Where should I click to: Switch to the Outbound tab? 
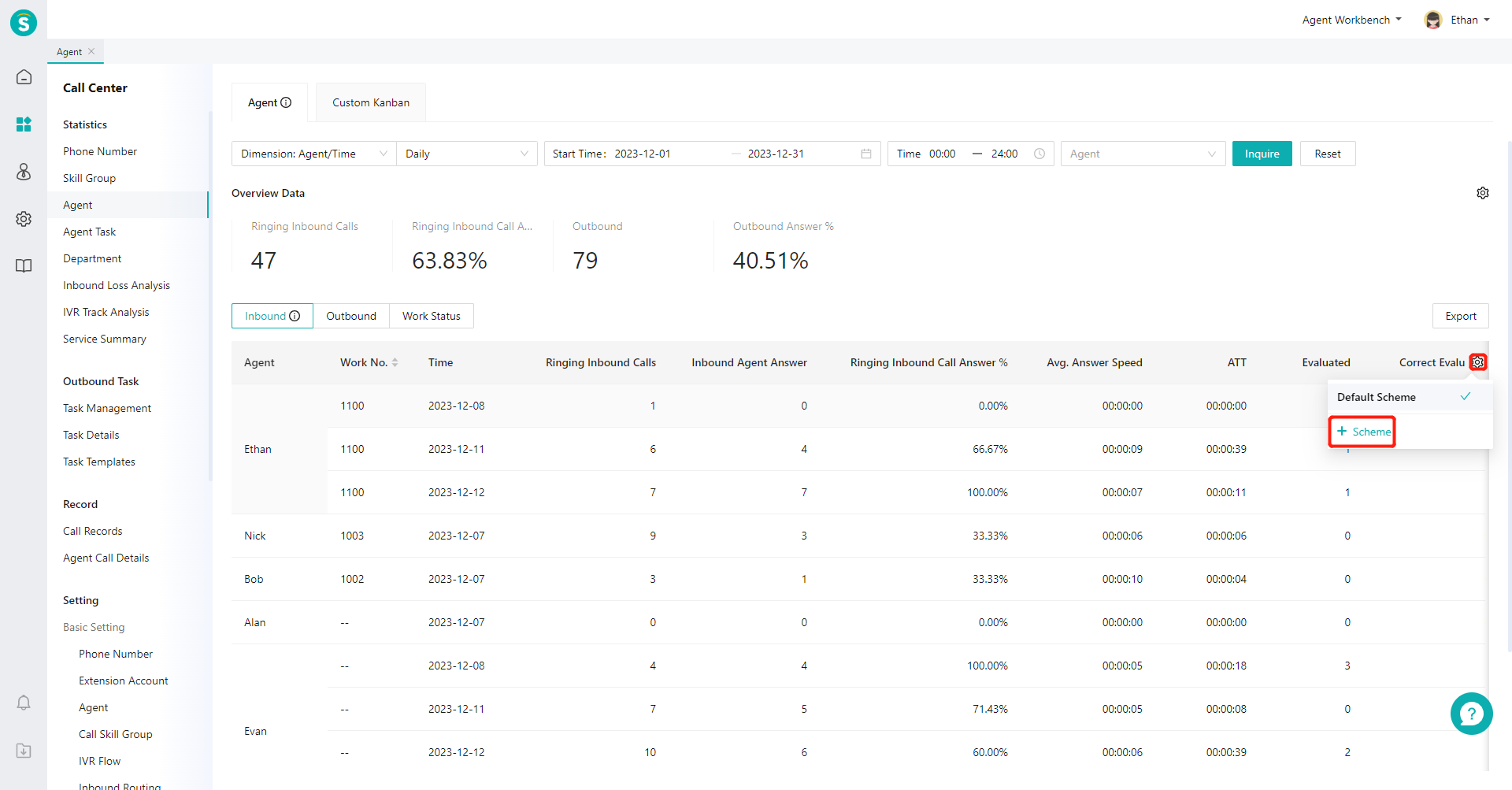point(351,316)
